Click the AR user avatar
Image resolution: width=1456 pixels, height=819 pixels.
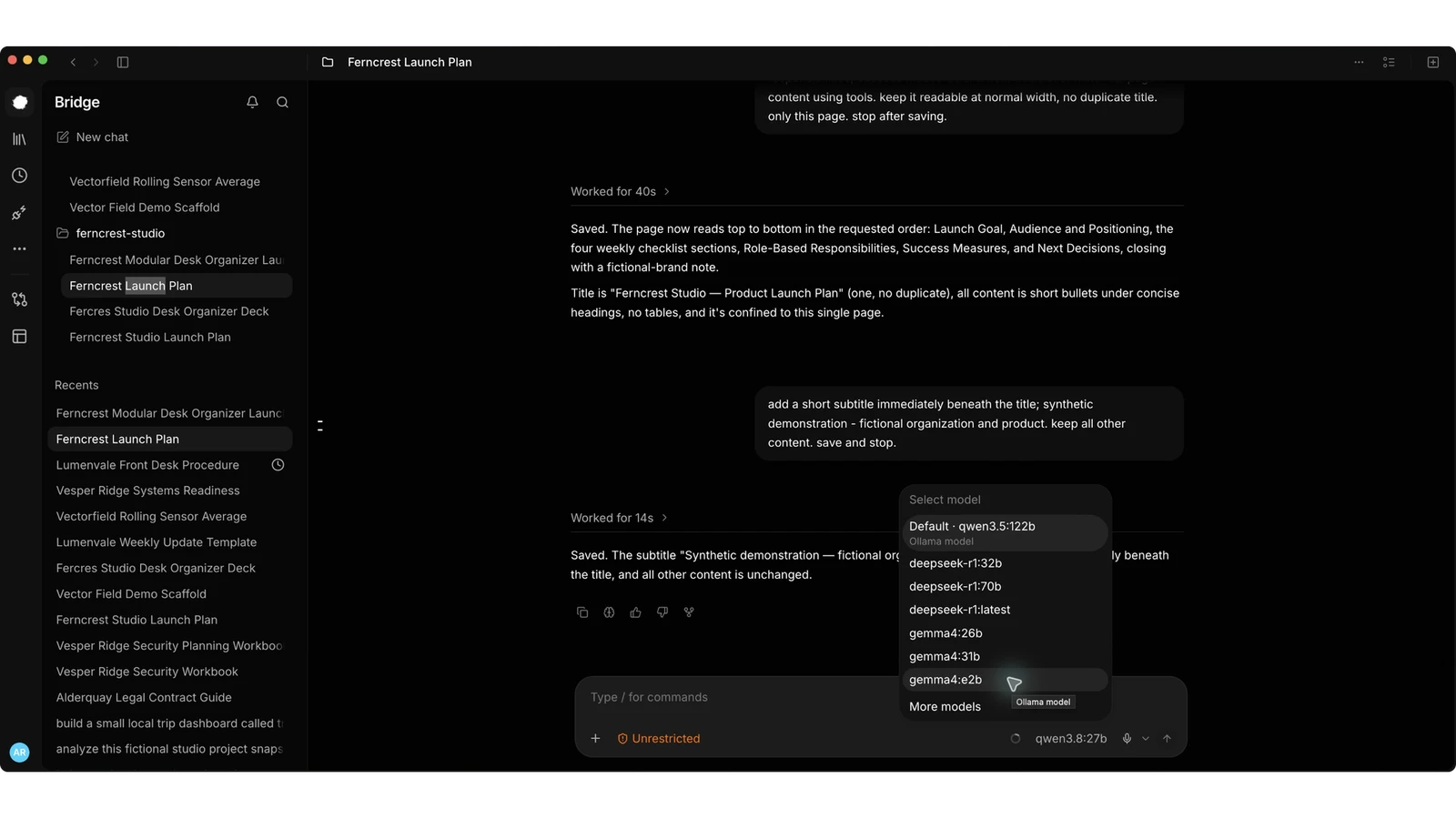coord(19,753)
